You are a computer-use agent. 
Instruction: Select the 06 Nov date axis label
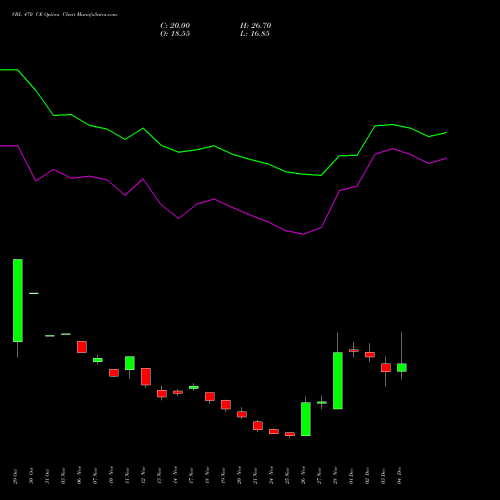click(x=79, y=476)
